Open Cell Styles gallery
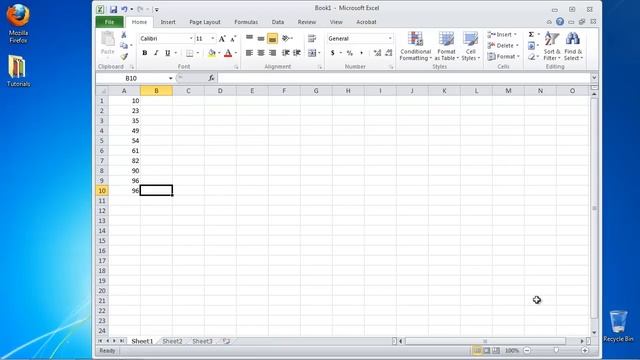The height and width of the screenshot is (360, 640). pos(470,47)
